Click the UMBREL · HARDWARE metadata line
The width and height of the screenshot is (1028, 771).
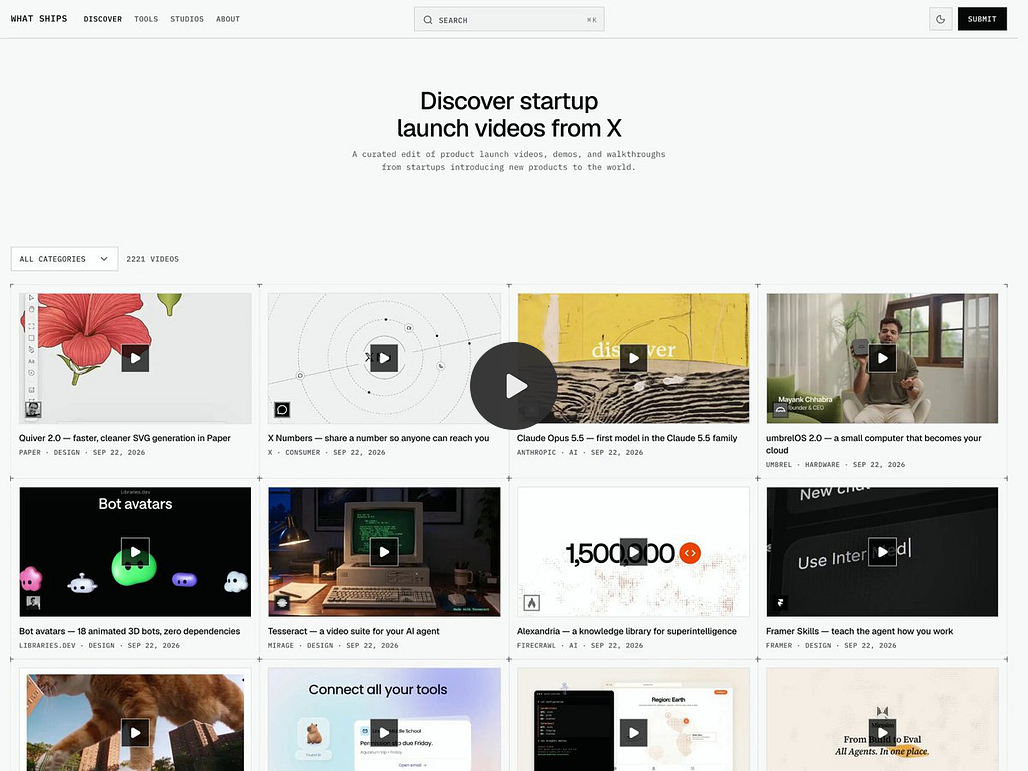tap(835, 465)
